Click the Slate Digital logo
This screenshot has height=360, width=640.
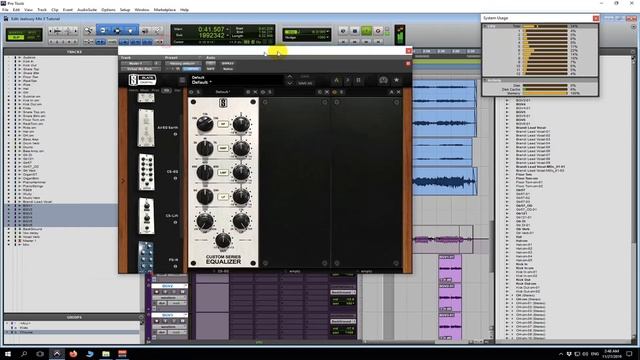[x=142, y=80]
